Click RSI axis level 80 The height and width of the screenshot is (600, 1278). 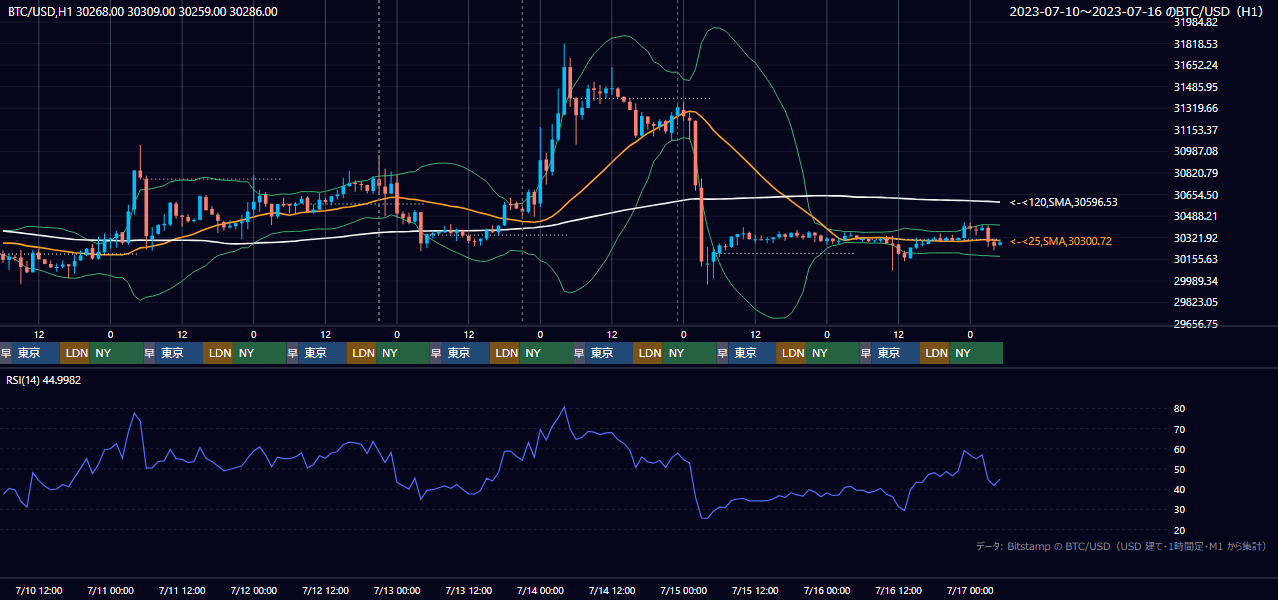[1180, 409]
